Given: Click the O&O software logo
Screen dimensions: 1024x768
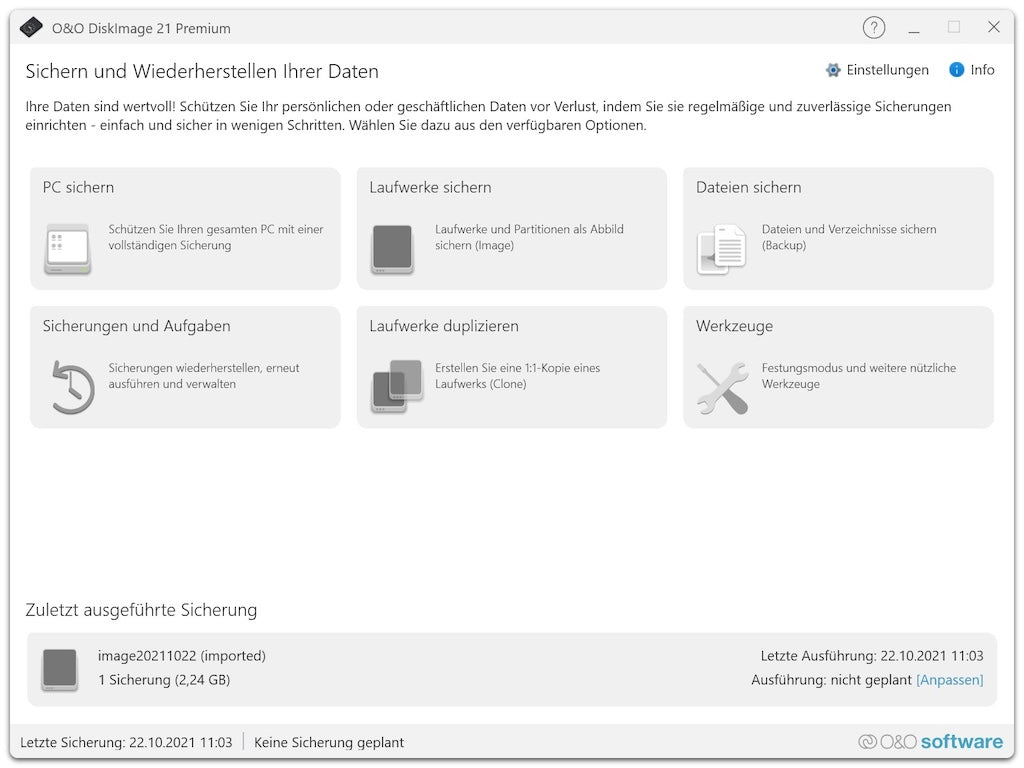Looking at the screenshot, I should coord(930,742).
